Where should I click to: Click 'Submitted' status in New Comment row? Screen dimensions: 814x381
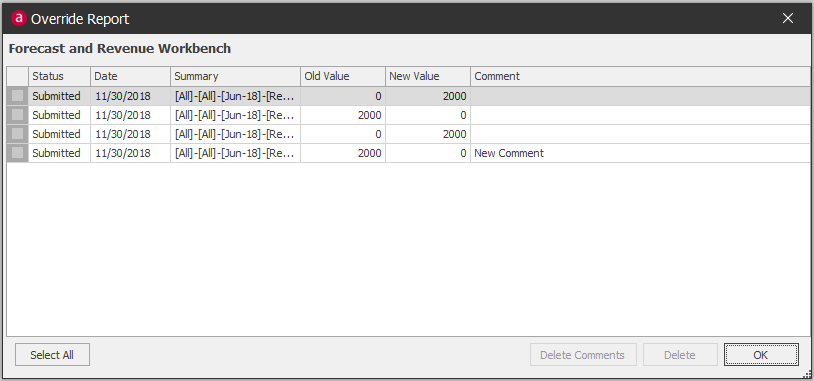(x=59, y=153)
